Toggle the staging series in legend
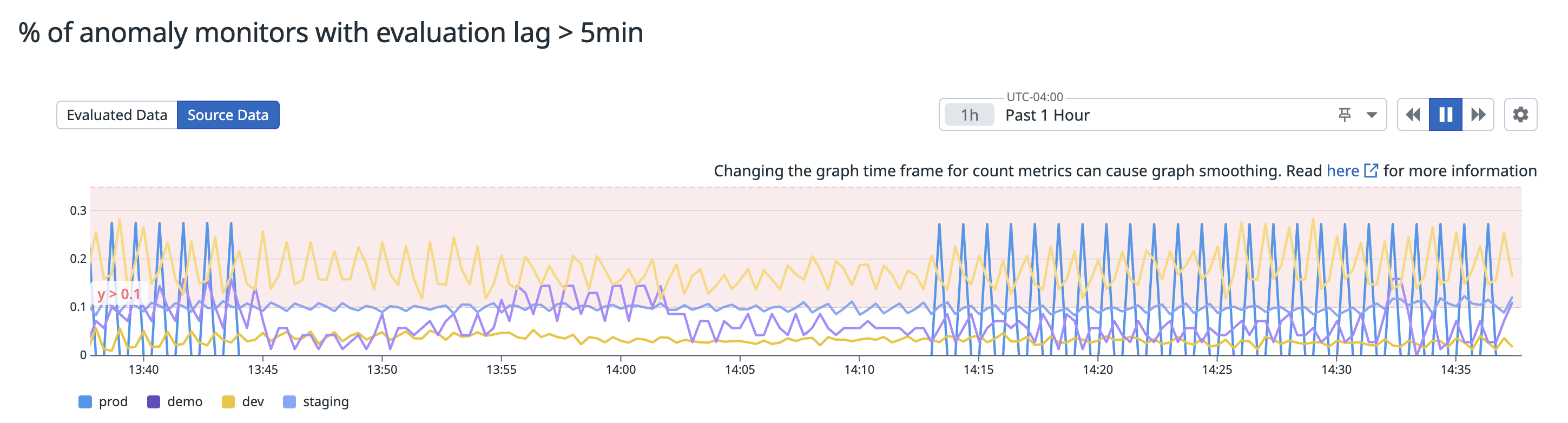 click(x=326, y=402)
